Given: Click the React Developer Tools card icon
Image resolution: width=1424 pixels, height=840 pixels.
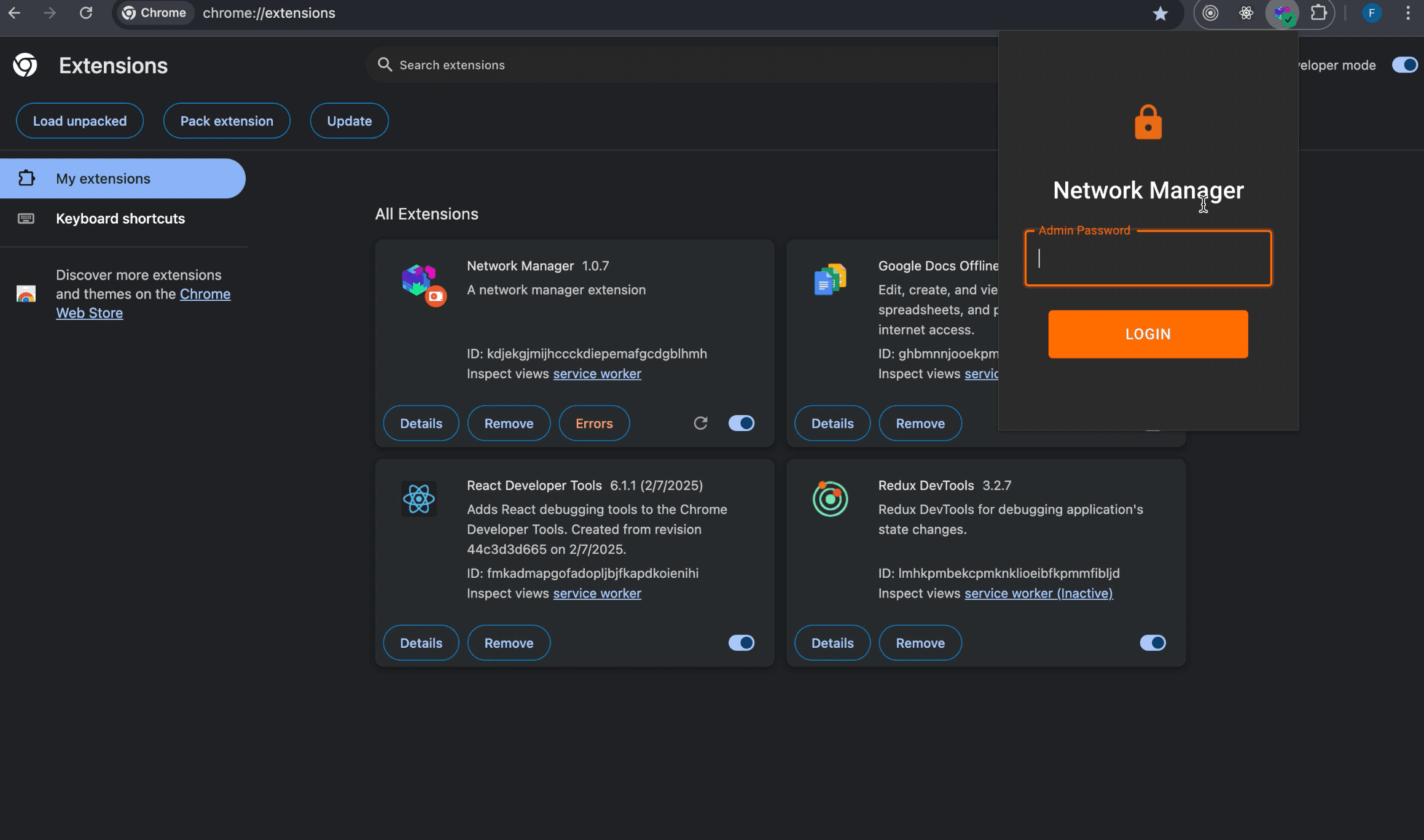Looking at the screenshot, I should (x=419, y=499).
